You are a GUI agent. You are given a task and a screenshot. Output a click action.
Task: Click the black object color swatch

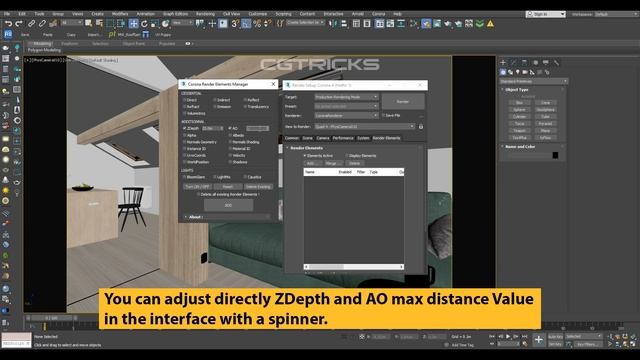(x=555, y=155)
